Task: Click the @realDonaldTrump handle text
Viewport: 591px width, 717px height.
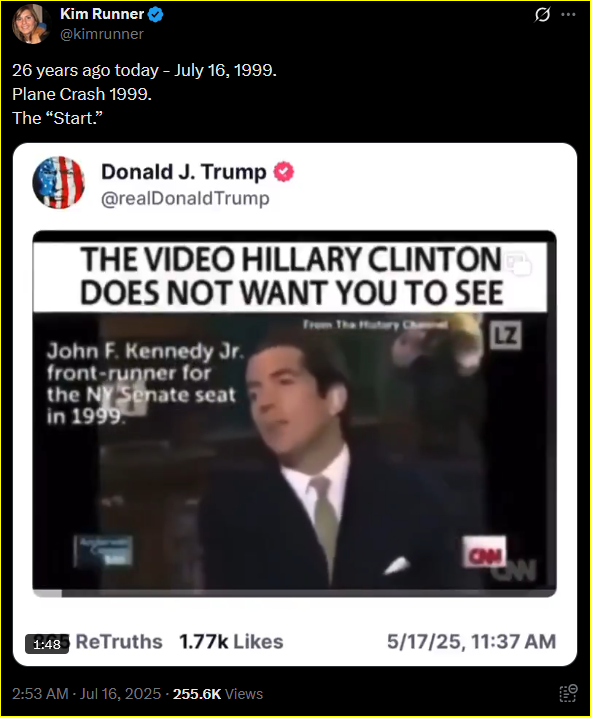Action: (x=185, y=198)
